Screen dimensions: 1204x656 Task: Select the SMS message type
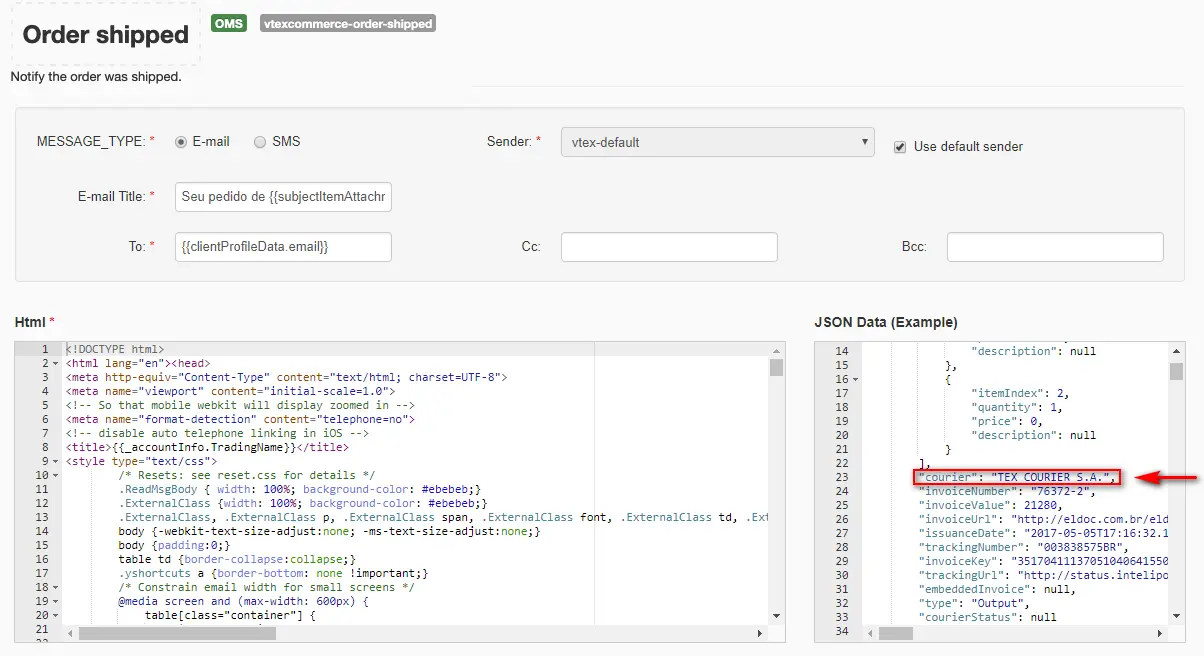point(260,142)
